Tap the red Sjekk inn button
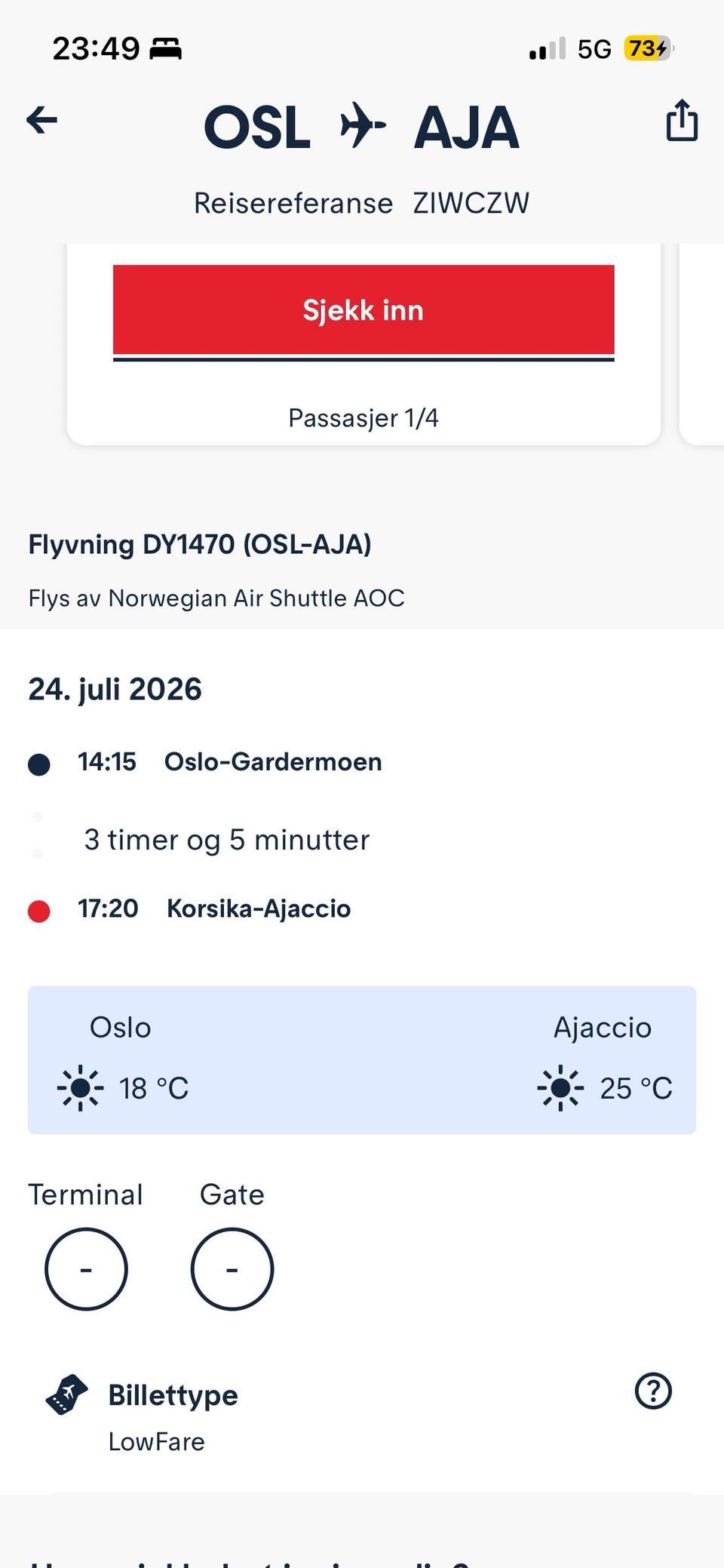This screenshot has width=724, height=1568. click(x=364, y=310)
